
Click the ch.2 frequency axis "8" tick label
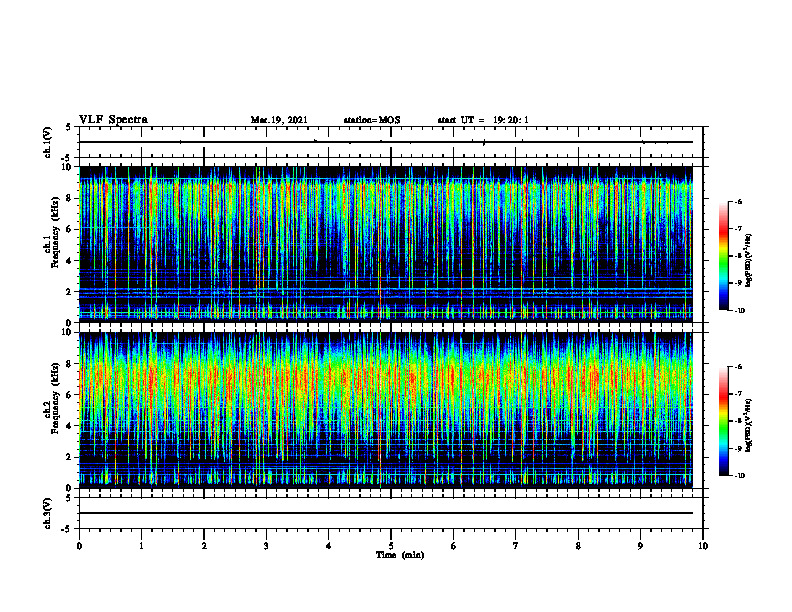(x=69, y=364)
